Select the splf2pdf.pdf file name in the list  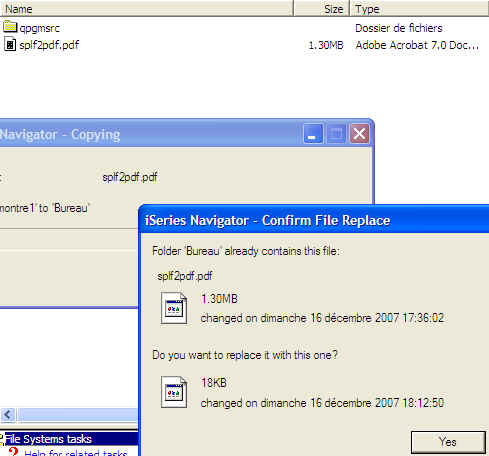(49, 45)
